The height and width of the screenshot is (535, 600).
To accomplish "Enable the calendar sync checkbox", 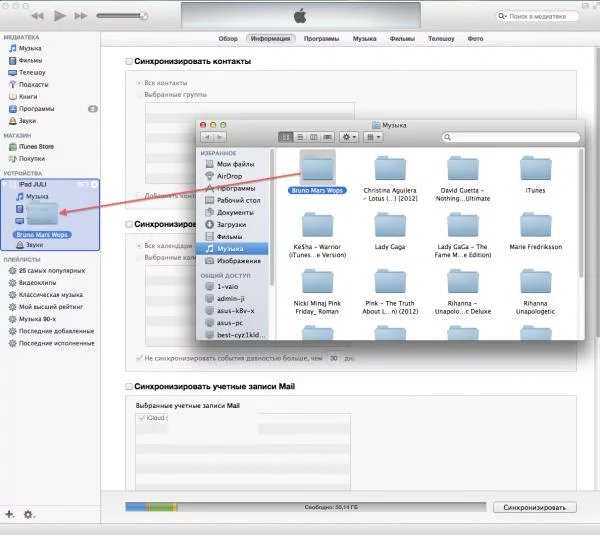I will [129, 224].
